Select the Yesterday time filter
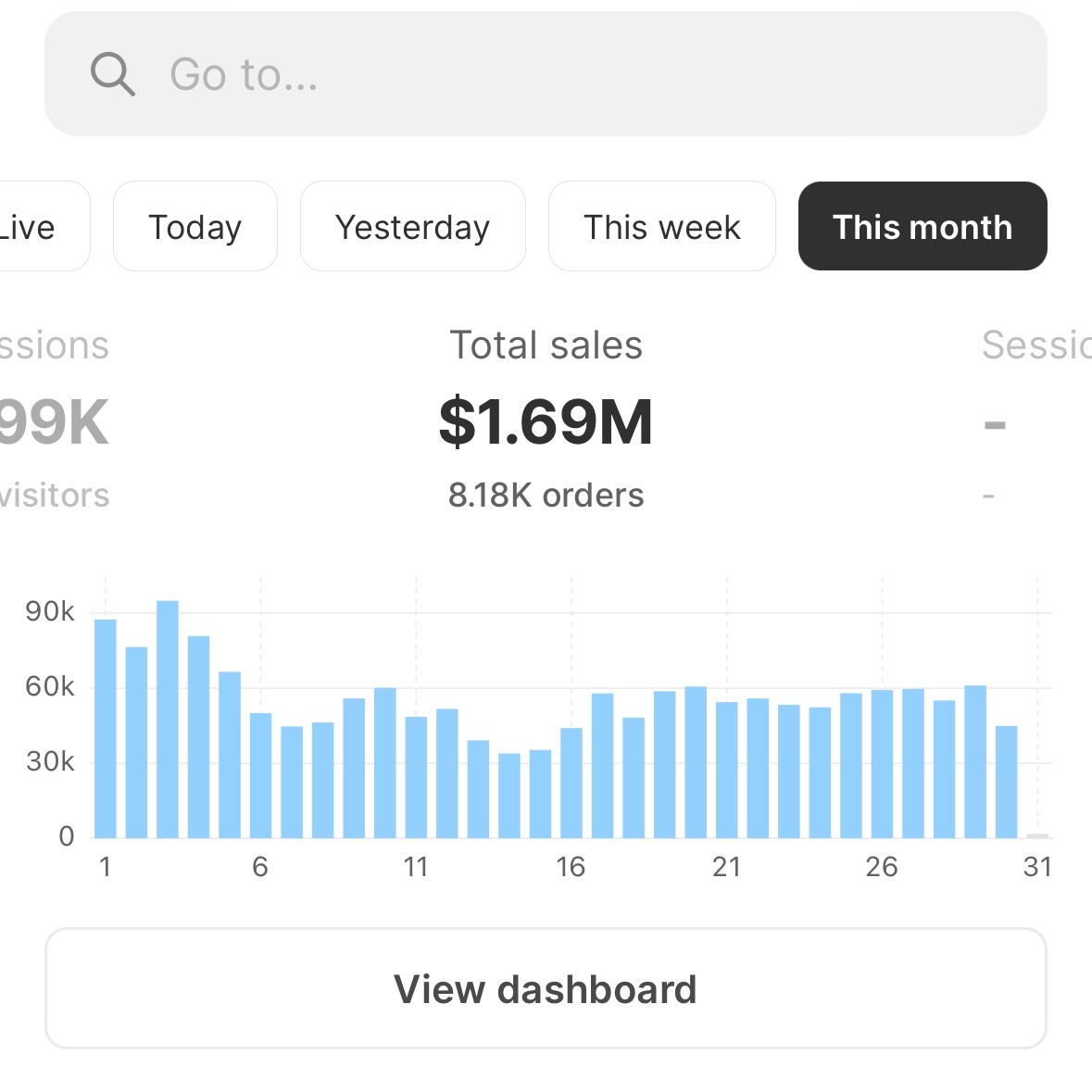1092x1092 pixels. pos(412,226)
